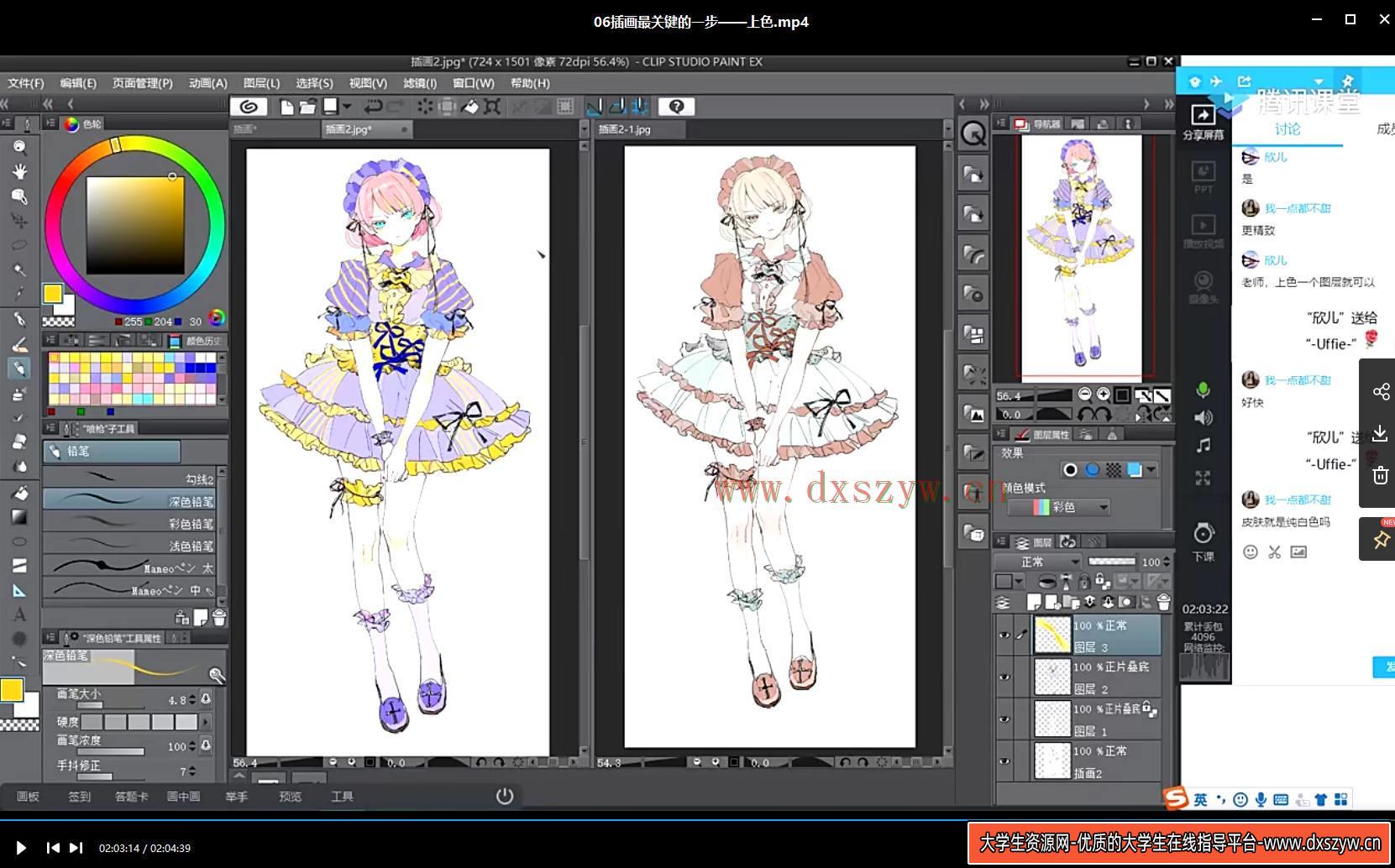
Task: Open 帮助(H) menu
Action: [x=530, y=83]
